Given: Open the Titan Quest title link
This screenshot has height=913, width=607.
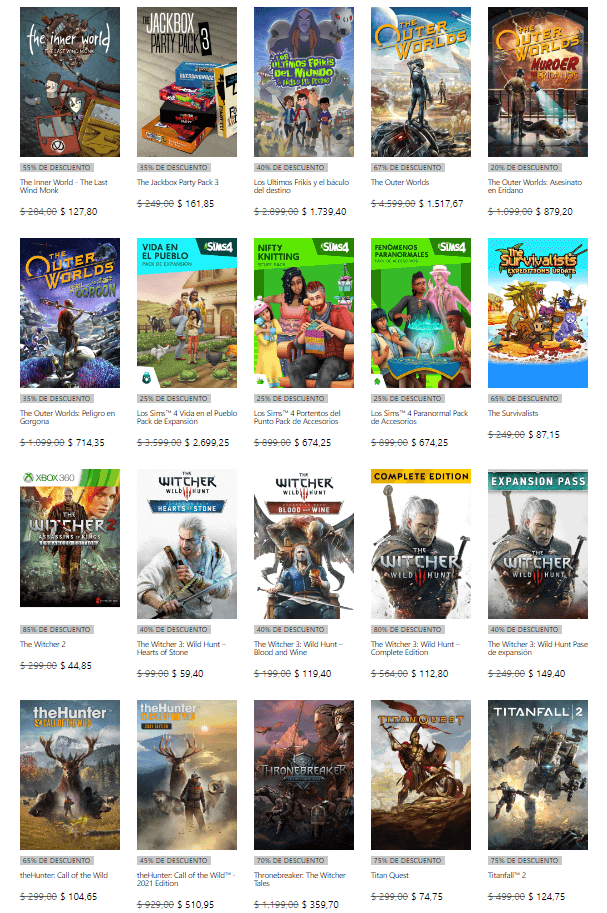Looking at the screenshot, I should [390, 875].
